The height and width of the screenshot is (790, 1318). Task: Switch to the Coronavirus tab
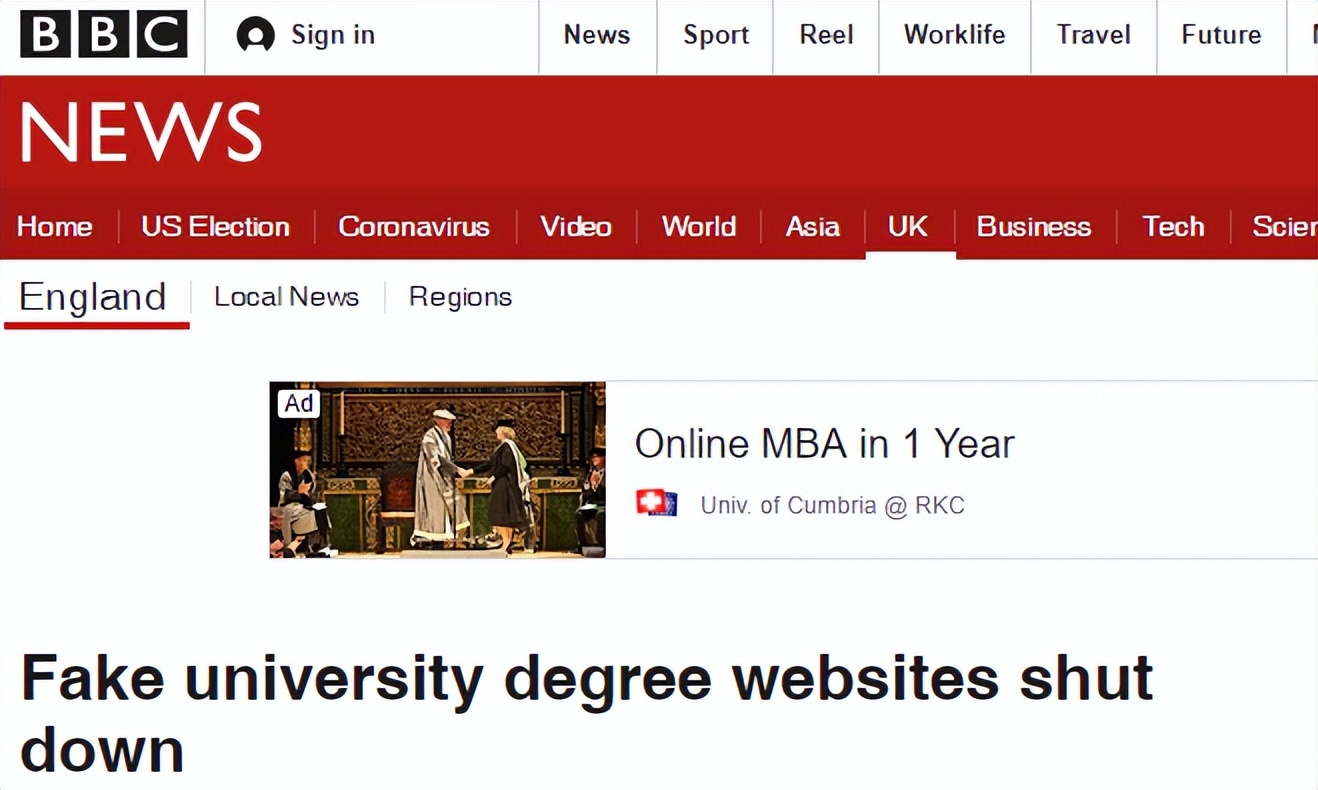414,227
